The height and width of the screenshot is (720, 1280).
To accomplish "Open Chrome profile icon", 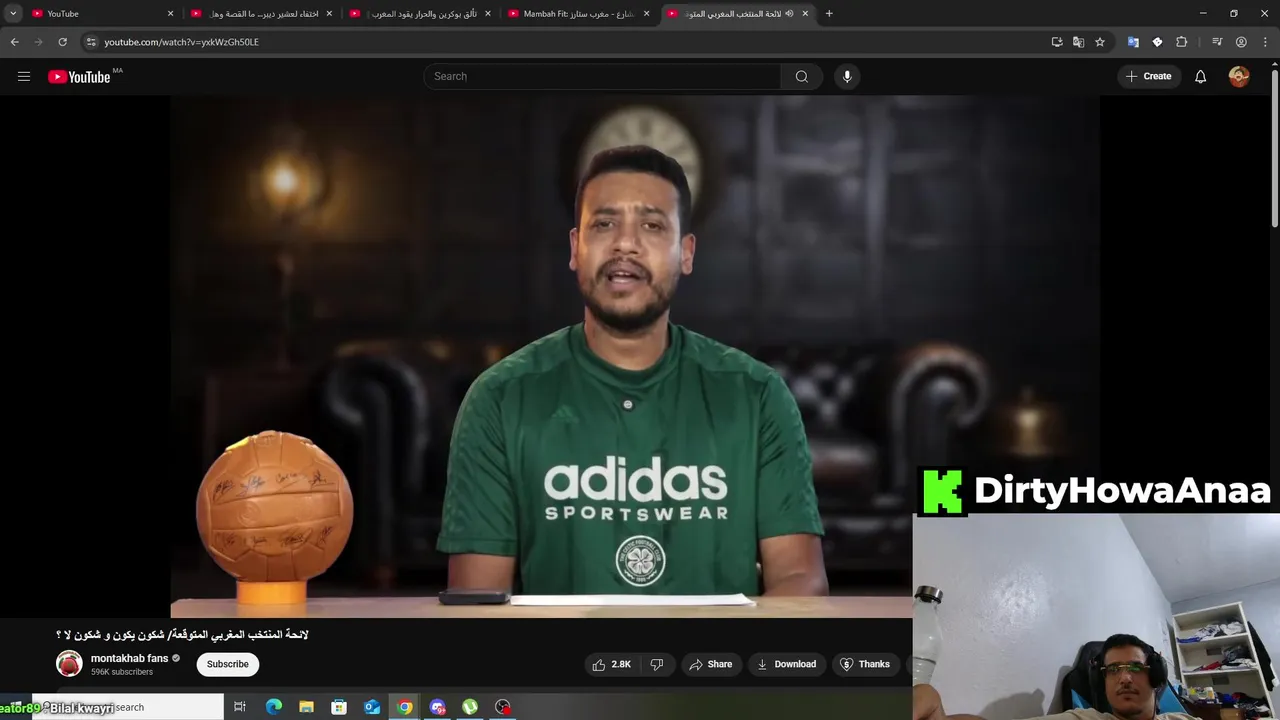I will (1241, 42).
